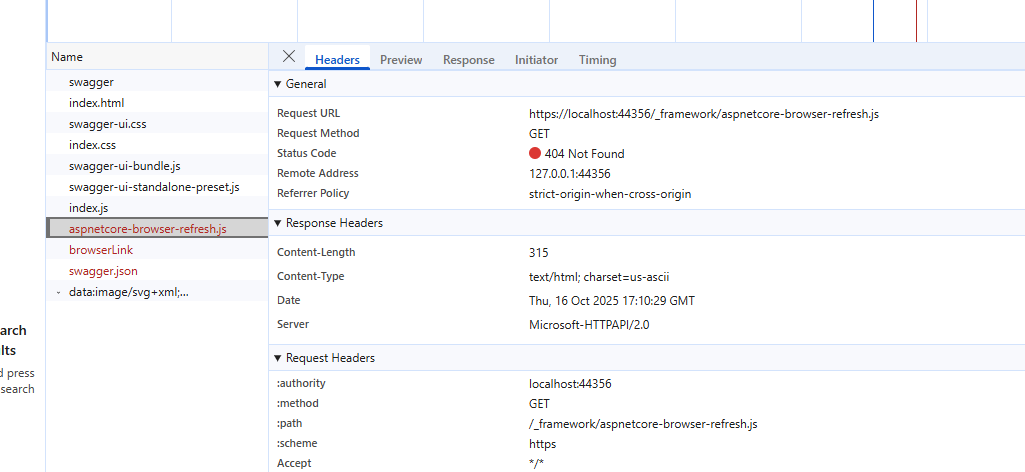Open the Timing tab
The image size is (1025, 472).
[x=597, y=60]
